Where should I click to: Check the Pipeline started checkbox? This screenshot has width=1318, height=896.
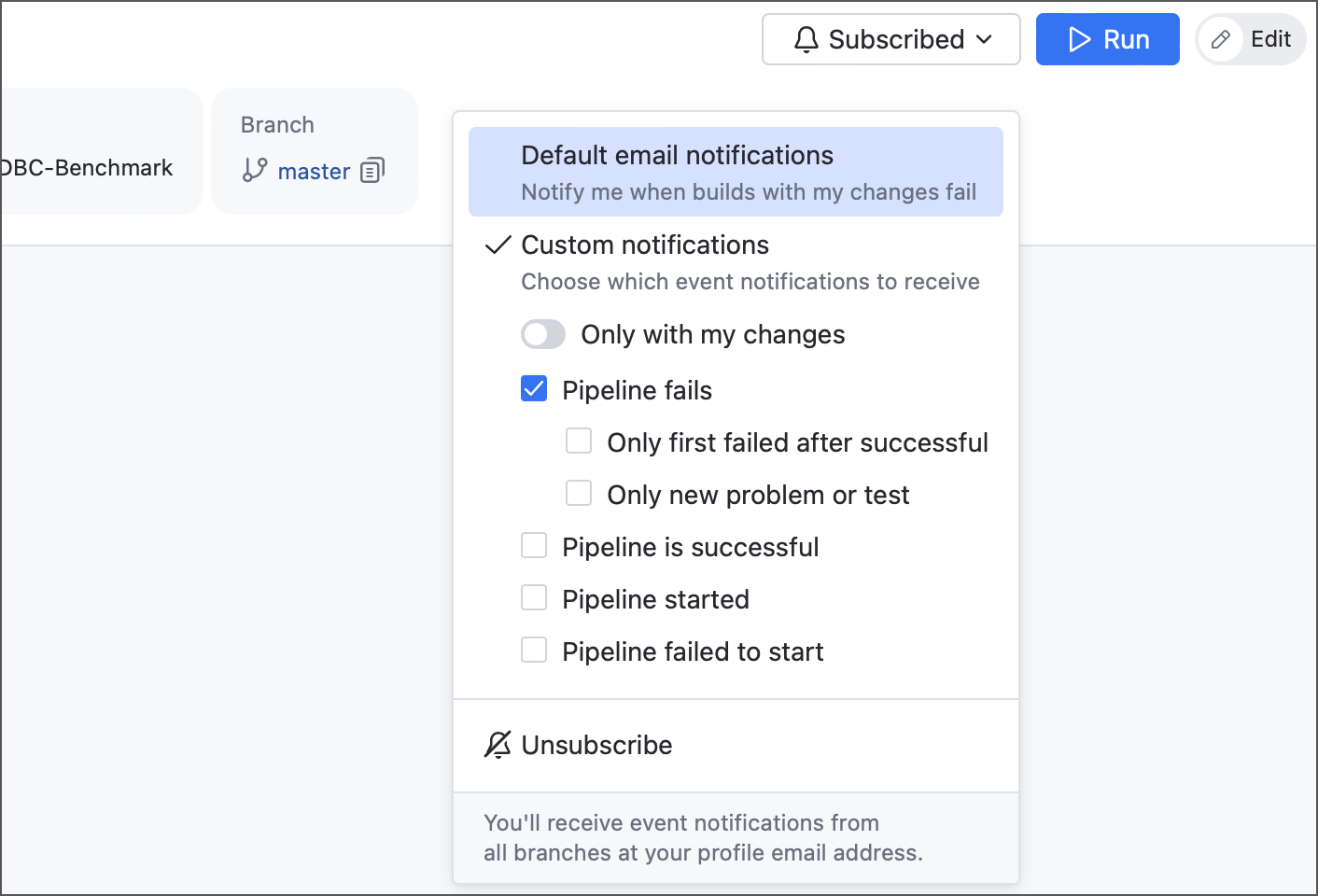[x=533, y=597]
